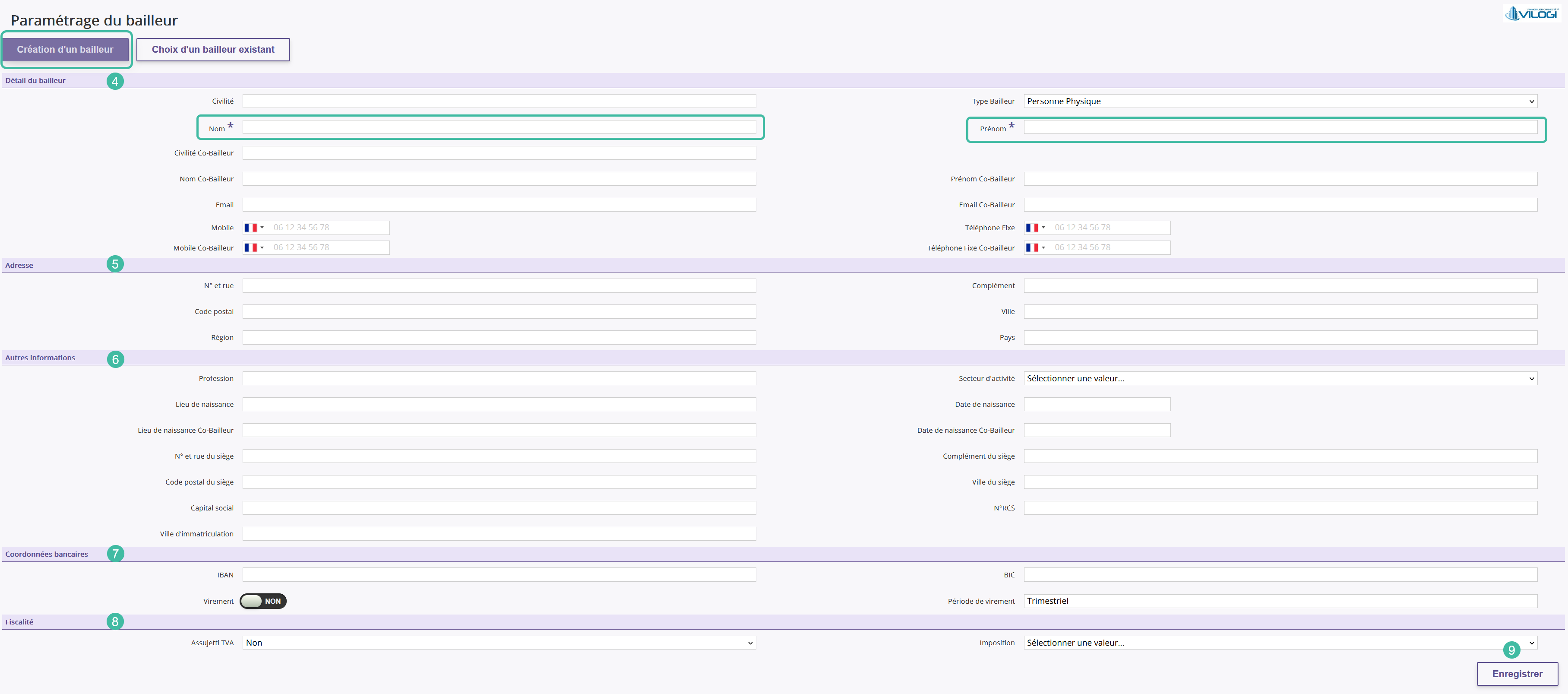The width and height of the screenshot is (1568, 694).
Task: Click the Complément address field
Action: (1280, 285)
